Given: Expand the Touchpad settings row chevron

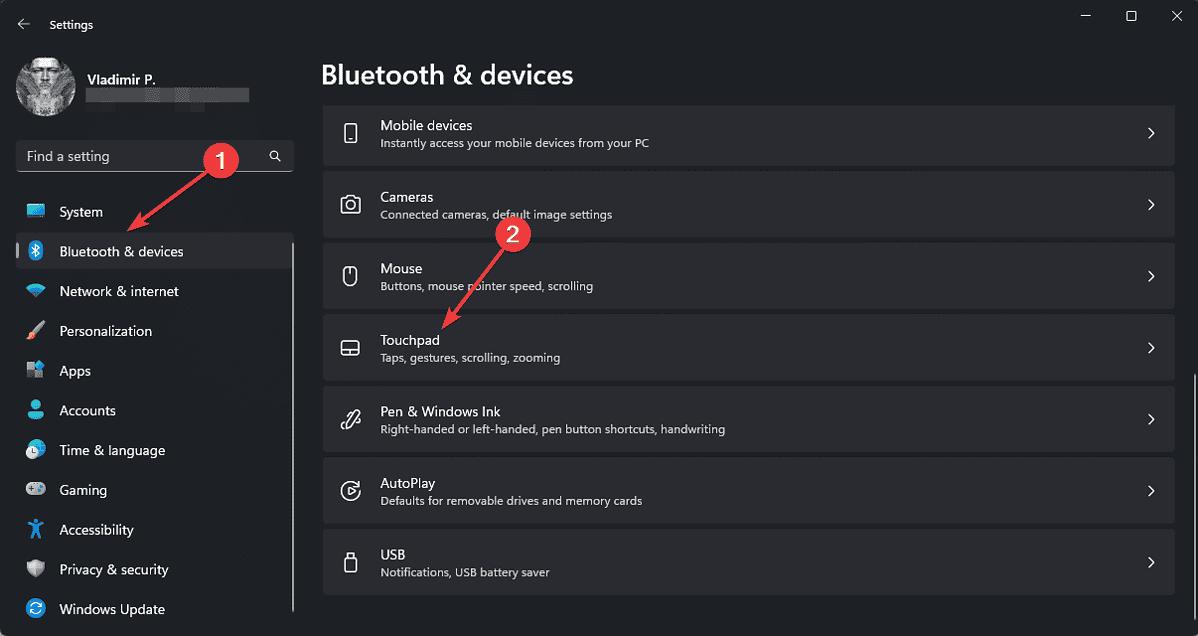Looking at the screenshot, I should (1151, 347).
